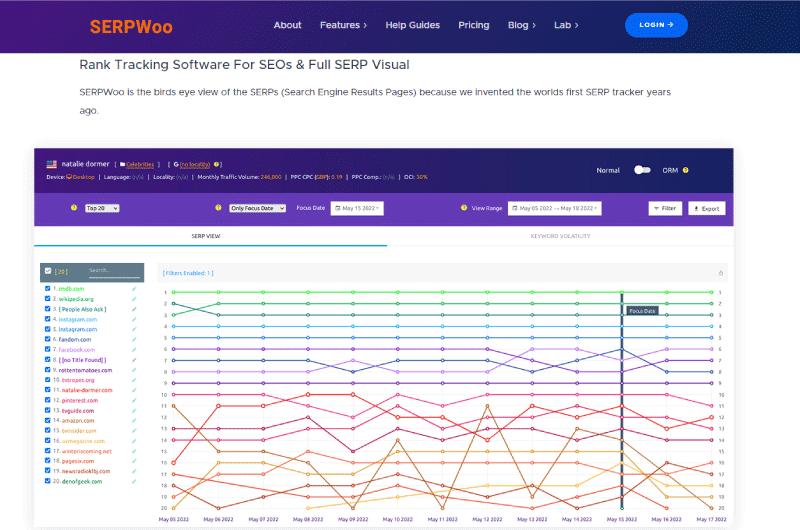Click the help icon after no locality

pos(216,164)
